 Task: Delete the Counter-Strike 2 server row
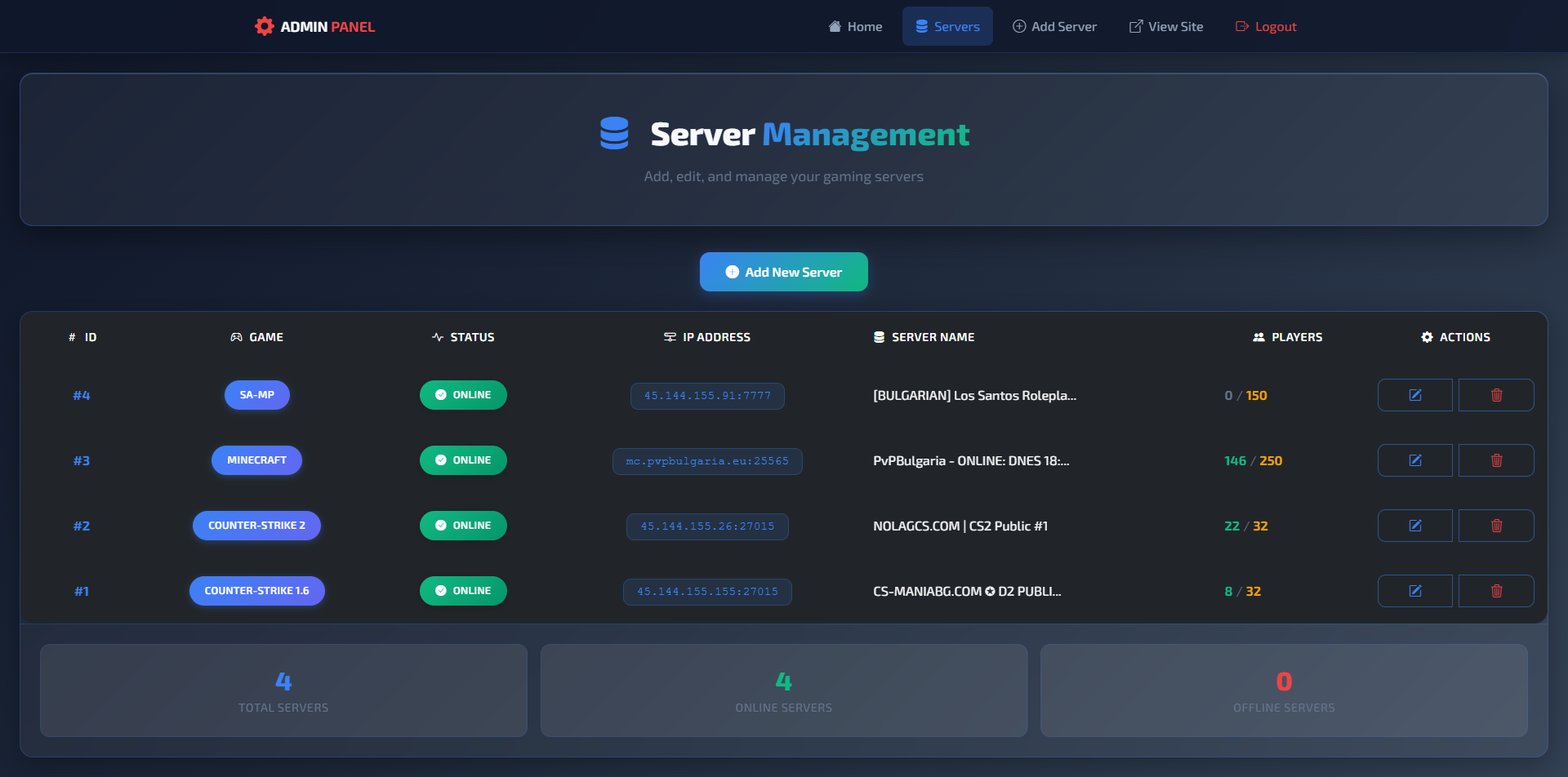point(1496,526)
